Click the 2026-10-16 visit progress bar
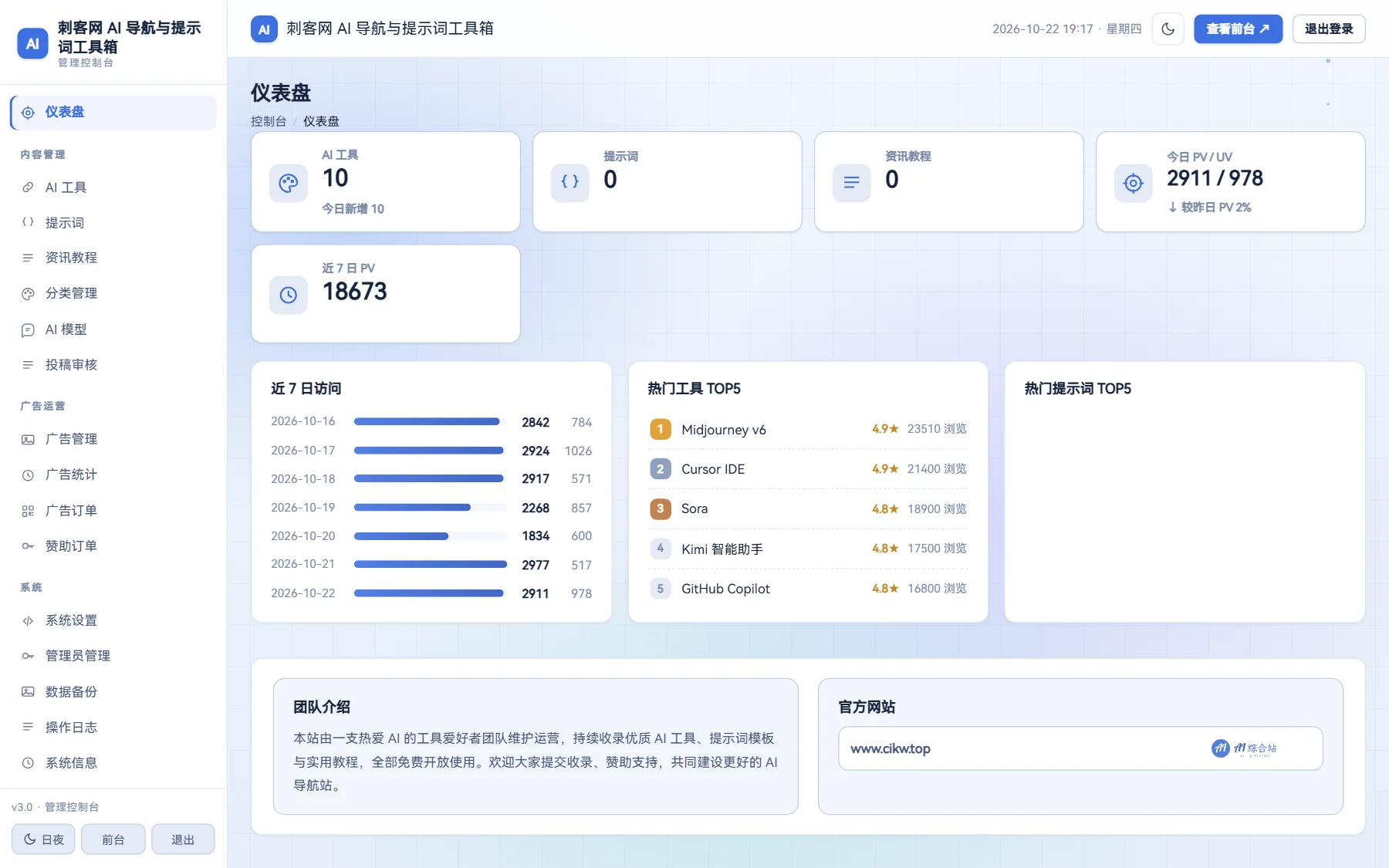The image size is (1389, 868). (x=431, y=422)
